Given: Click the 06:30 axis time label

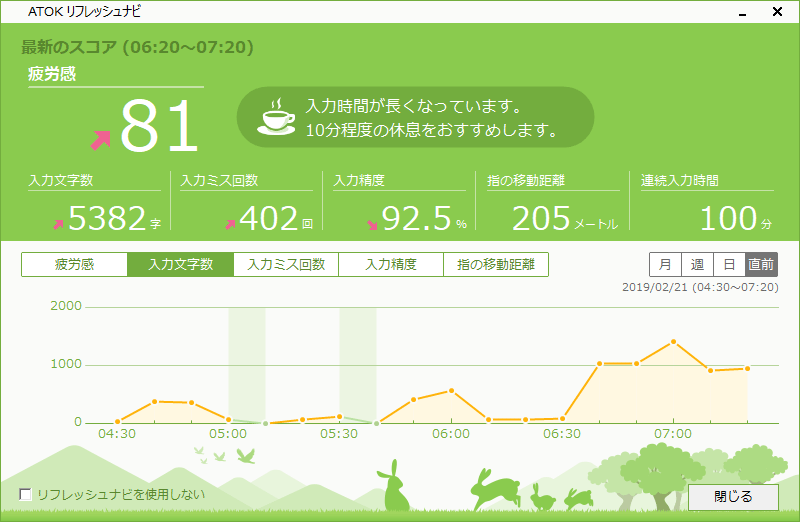Looking at the screenshot, I should [x=562, y=434].
